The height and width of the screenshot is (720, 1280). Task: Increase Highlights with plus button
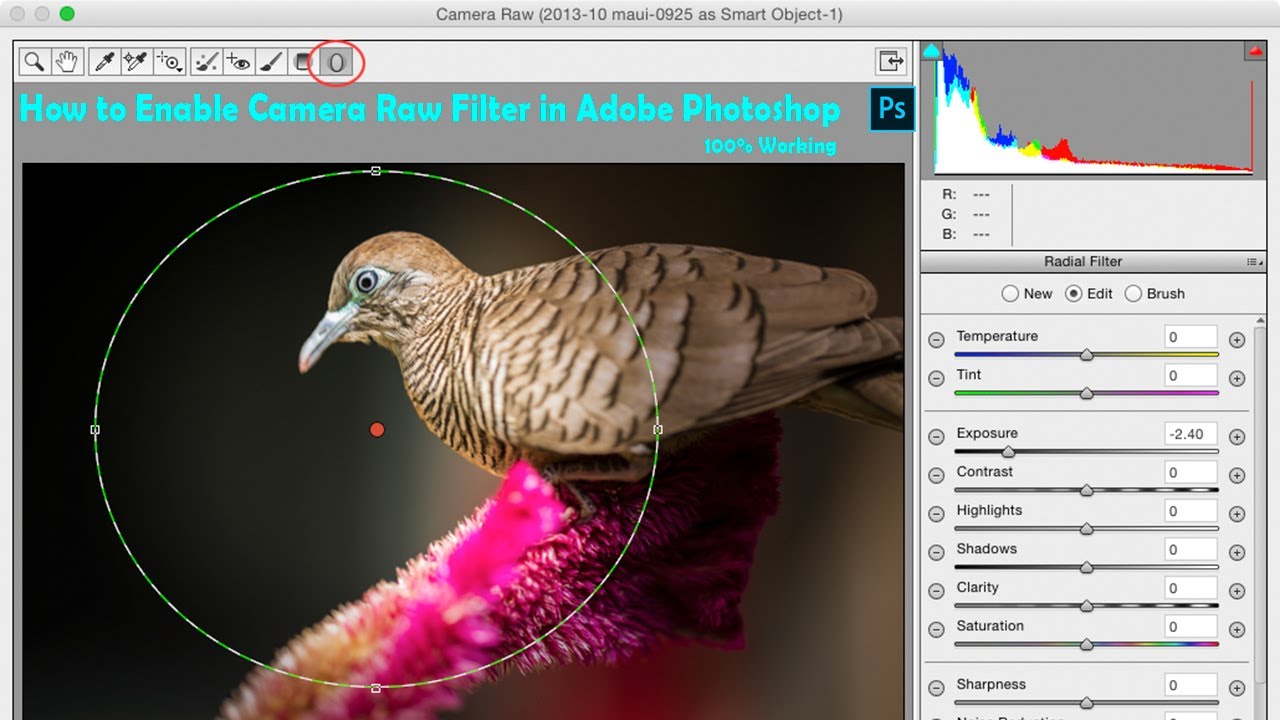pyautogui.click(x=1237, y=514)
